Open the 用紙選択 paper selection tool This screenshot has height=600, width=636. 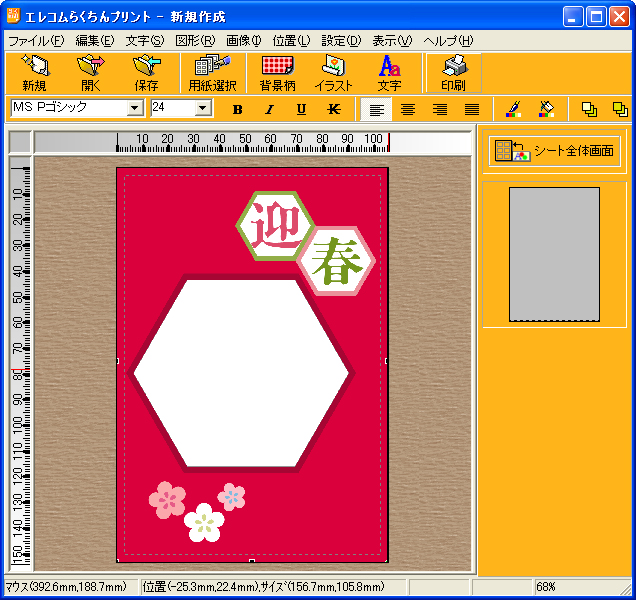point(212,73)
